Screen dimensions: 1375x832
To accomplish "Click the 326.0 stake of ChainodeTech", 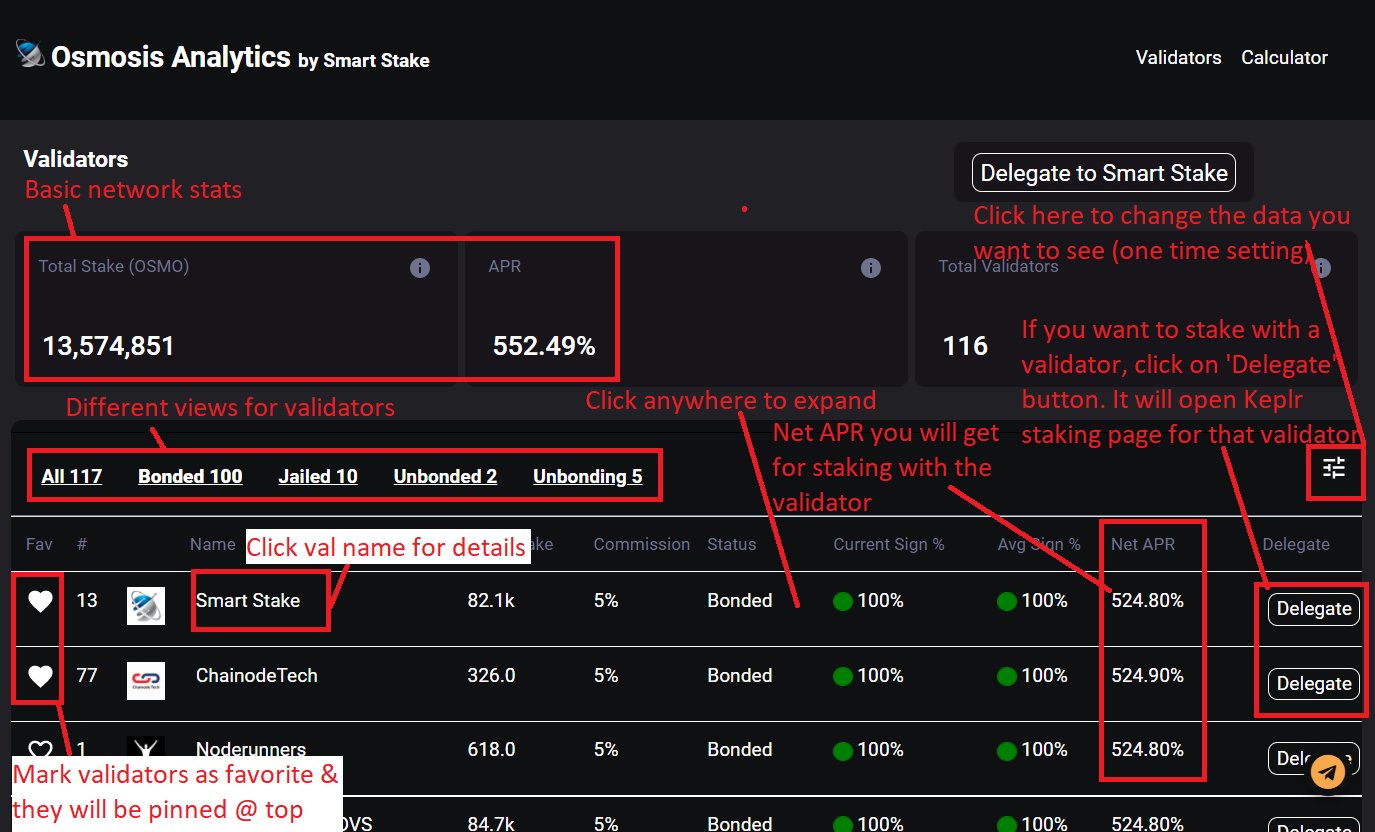I will click(491, 676).
